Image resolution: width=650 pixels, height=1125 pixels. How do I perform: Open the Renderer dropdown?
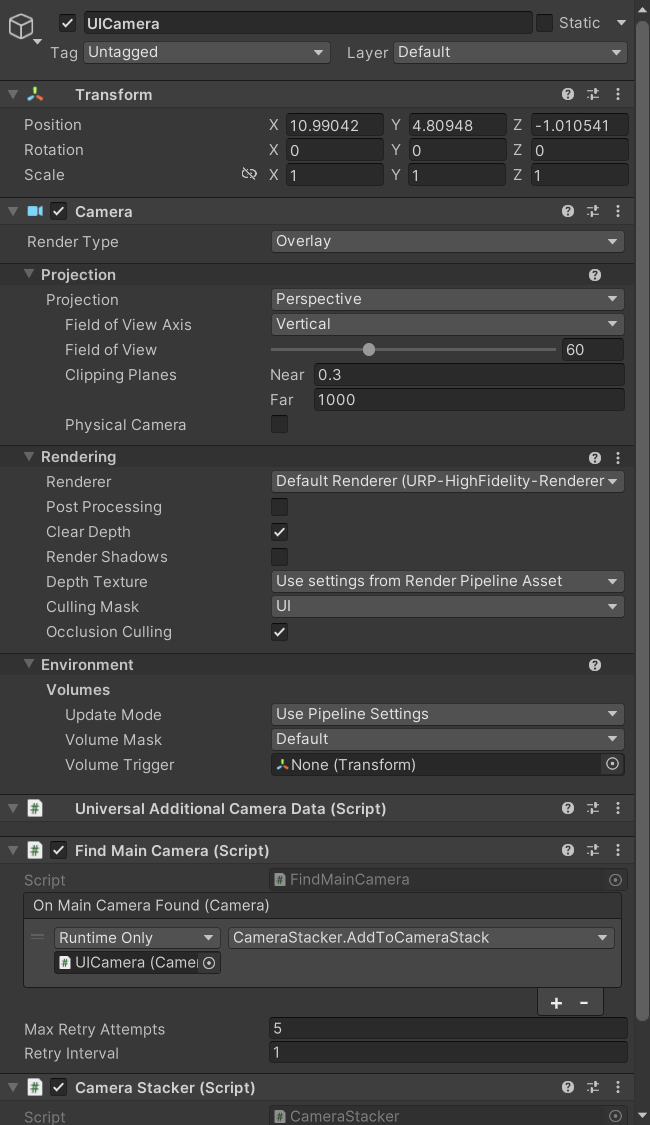point(448,481)
